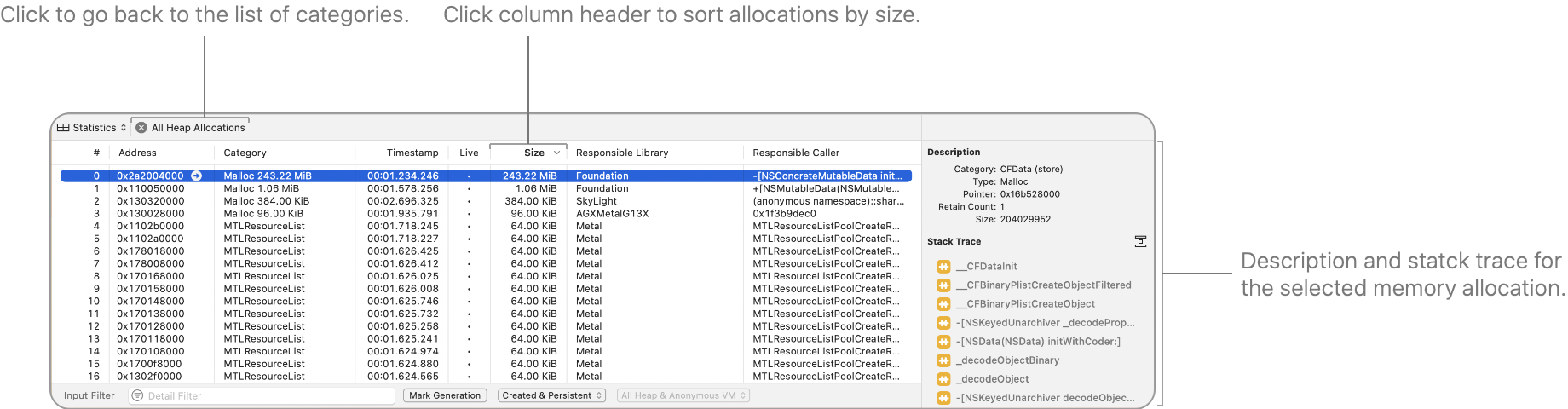Open the Created & Persistent dropdown
Image resolution: width=1568 pixels, height=409 pixels.
(553, 396)
